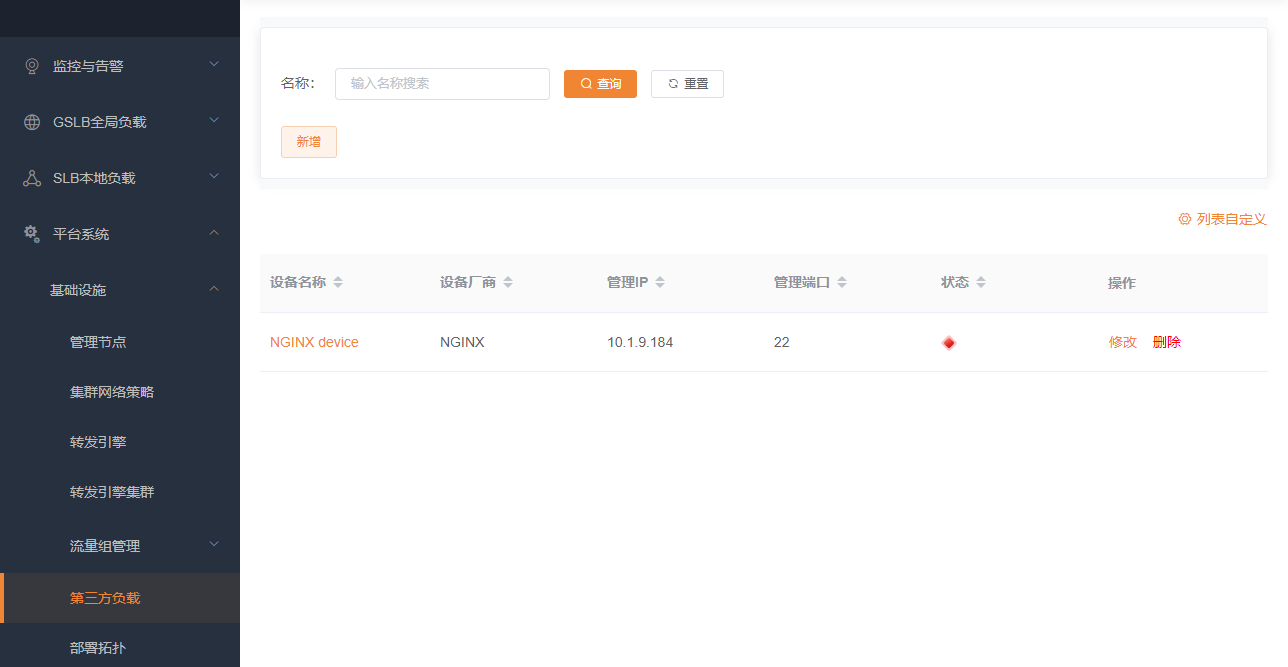Collapse the 基础设施 submenu chevron

click(214, 289)
